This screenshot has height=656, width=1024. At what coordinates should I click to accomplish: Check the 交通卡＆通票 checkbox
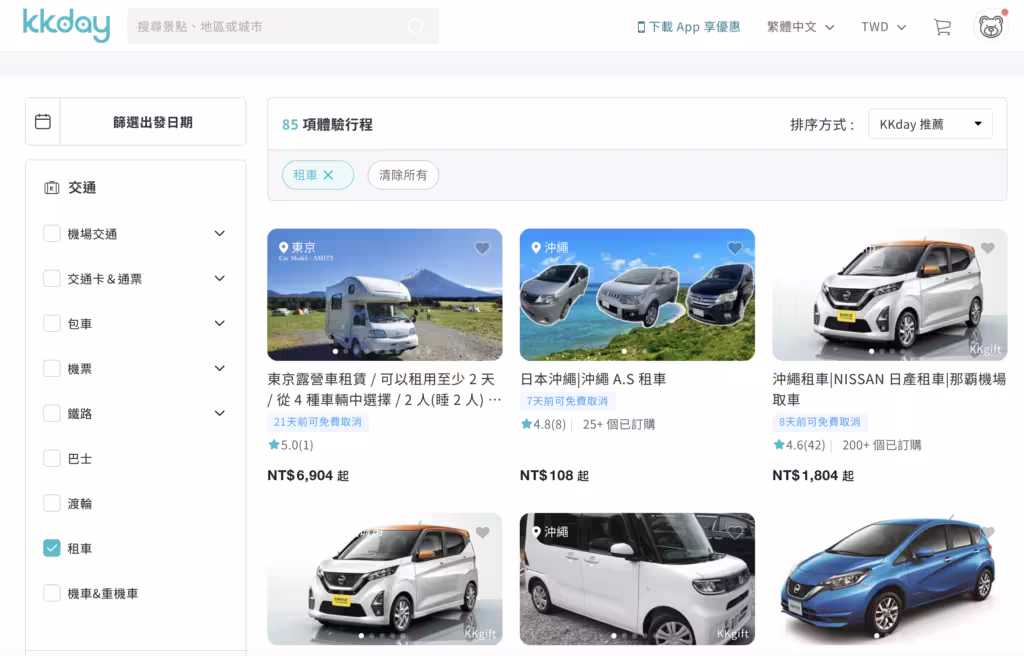point(52,278)
